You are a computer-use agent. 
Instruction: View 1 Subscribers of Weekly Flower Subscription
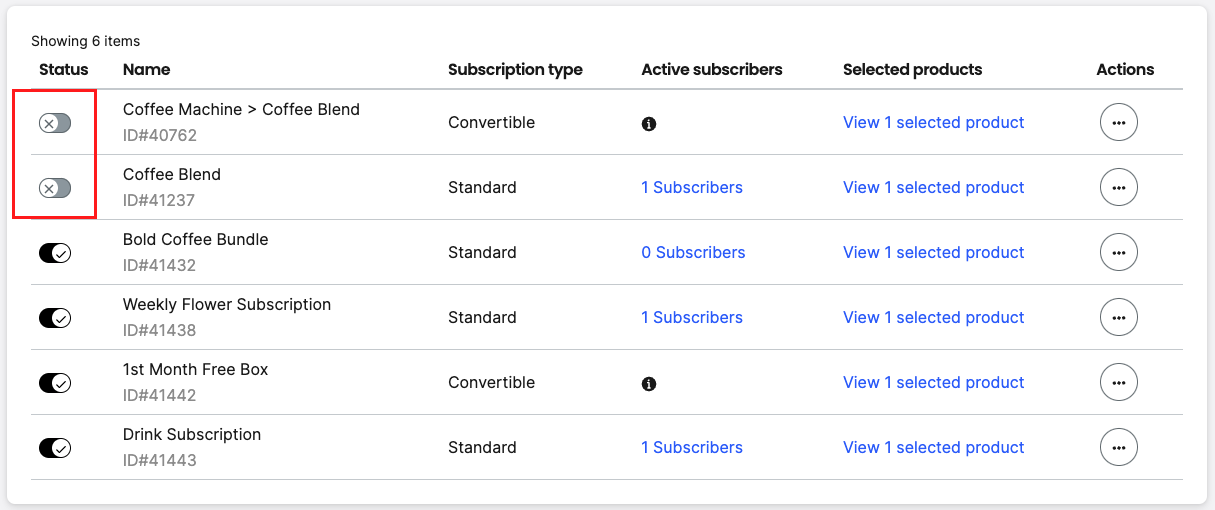point(692,317)
